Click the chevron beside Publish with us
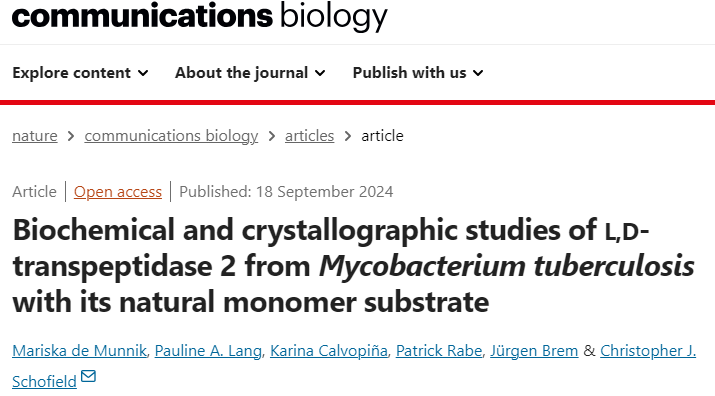This screenshot has width=715, height=396. [478, 73]
